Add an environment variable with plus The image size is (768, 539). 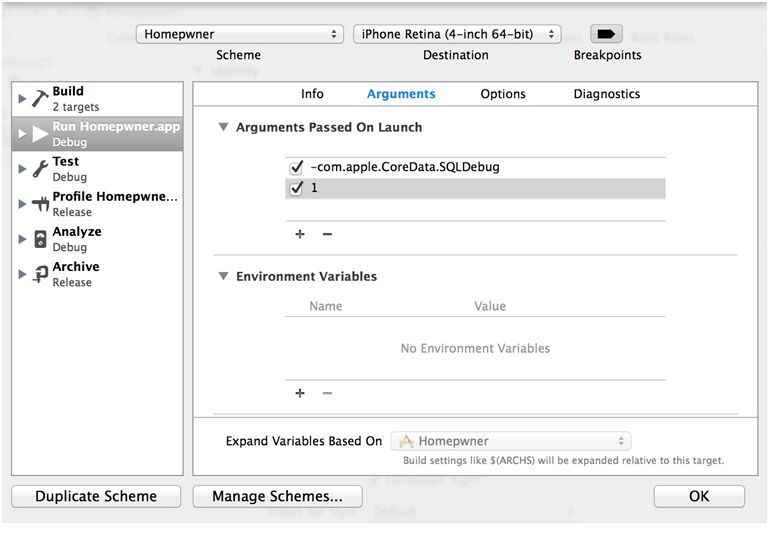[300, 393]
